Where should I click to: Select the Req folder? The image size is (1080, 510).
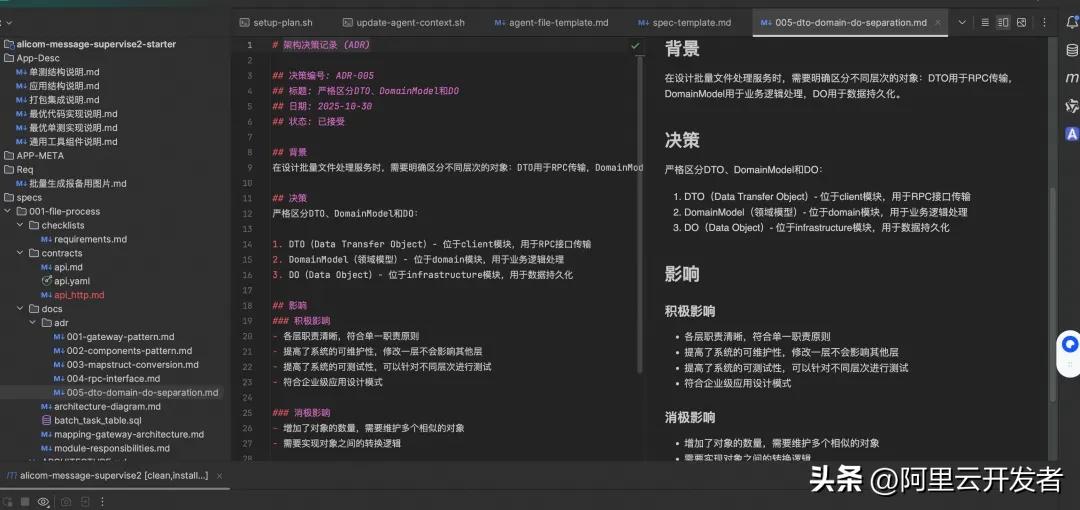(19, 170)
